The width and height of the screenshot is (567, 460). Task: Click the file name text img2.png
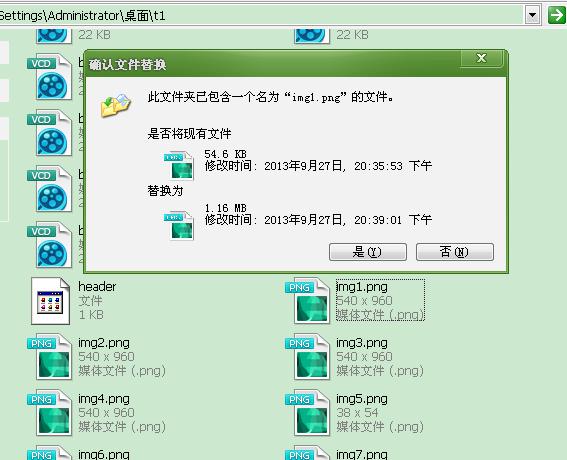tap(104, 343)
